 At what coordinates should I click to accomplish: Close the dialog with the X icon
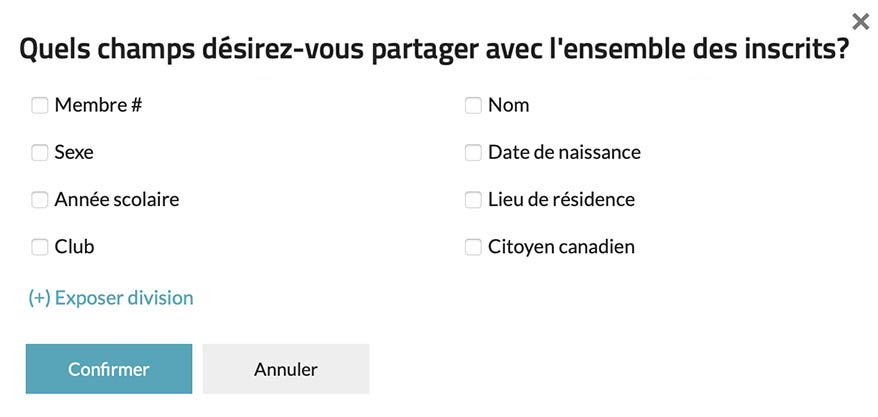[860, 22]
